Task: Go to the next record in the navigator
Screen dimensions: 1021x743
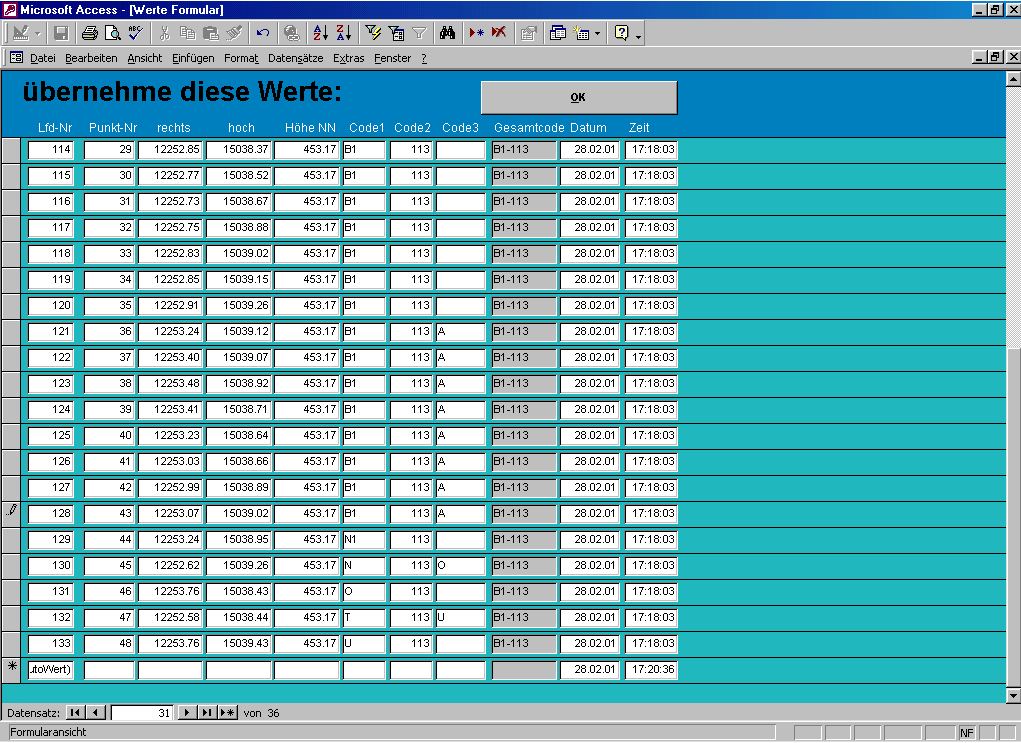Action: 186,713
